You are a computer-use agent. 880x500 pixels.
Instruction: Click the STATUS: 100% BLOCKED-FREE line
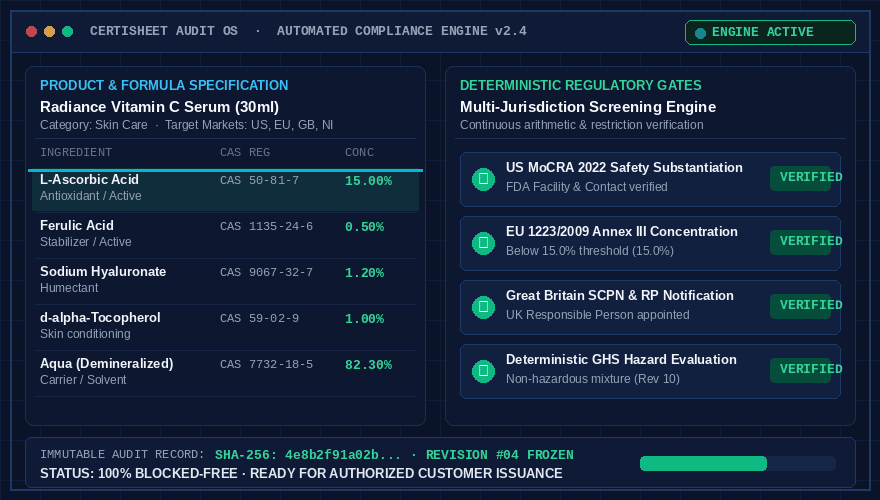pos(301,474)
